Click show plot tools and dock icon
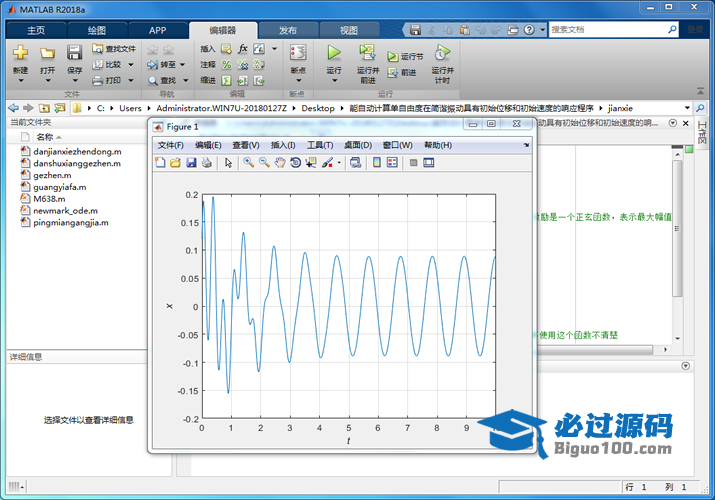Screen dimensions: 715x500 tap(429, 162)
